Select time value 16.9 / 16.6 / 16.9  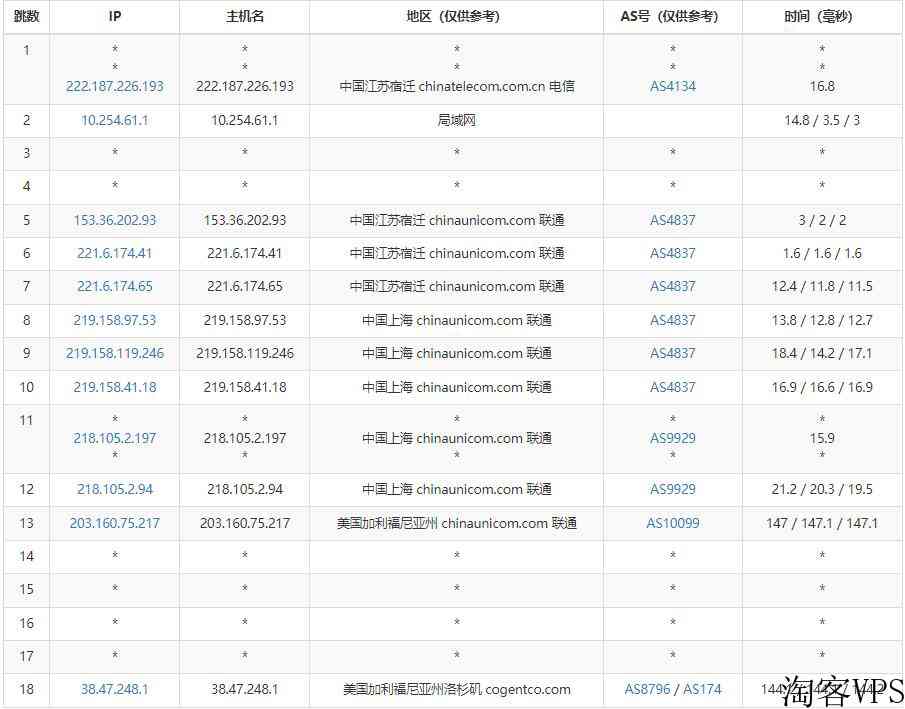(x=822, y=387)
